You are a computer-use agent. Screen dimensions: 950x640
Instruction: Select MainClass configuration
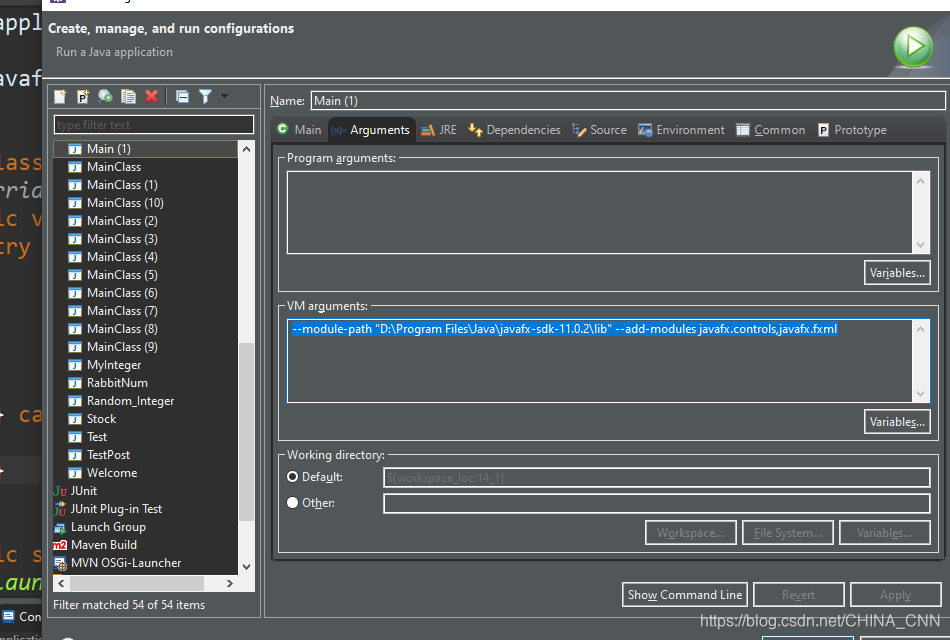(x=114, y=167)
